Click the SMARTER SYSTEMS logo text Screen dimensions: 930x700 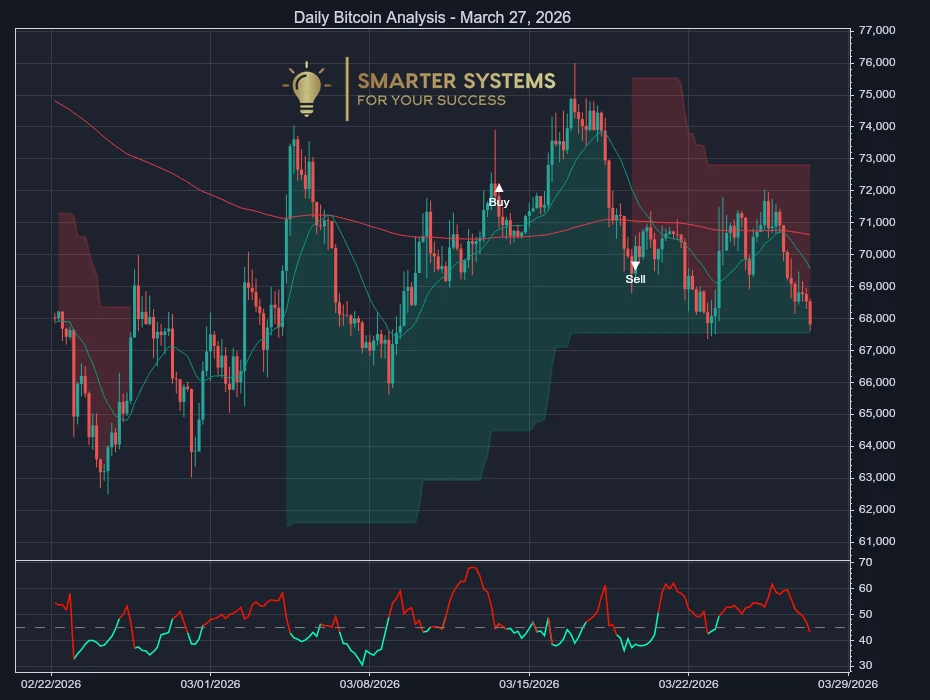455,82
